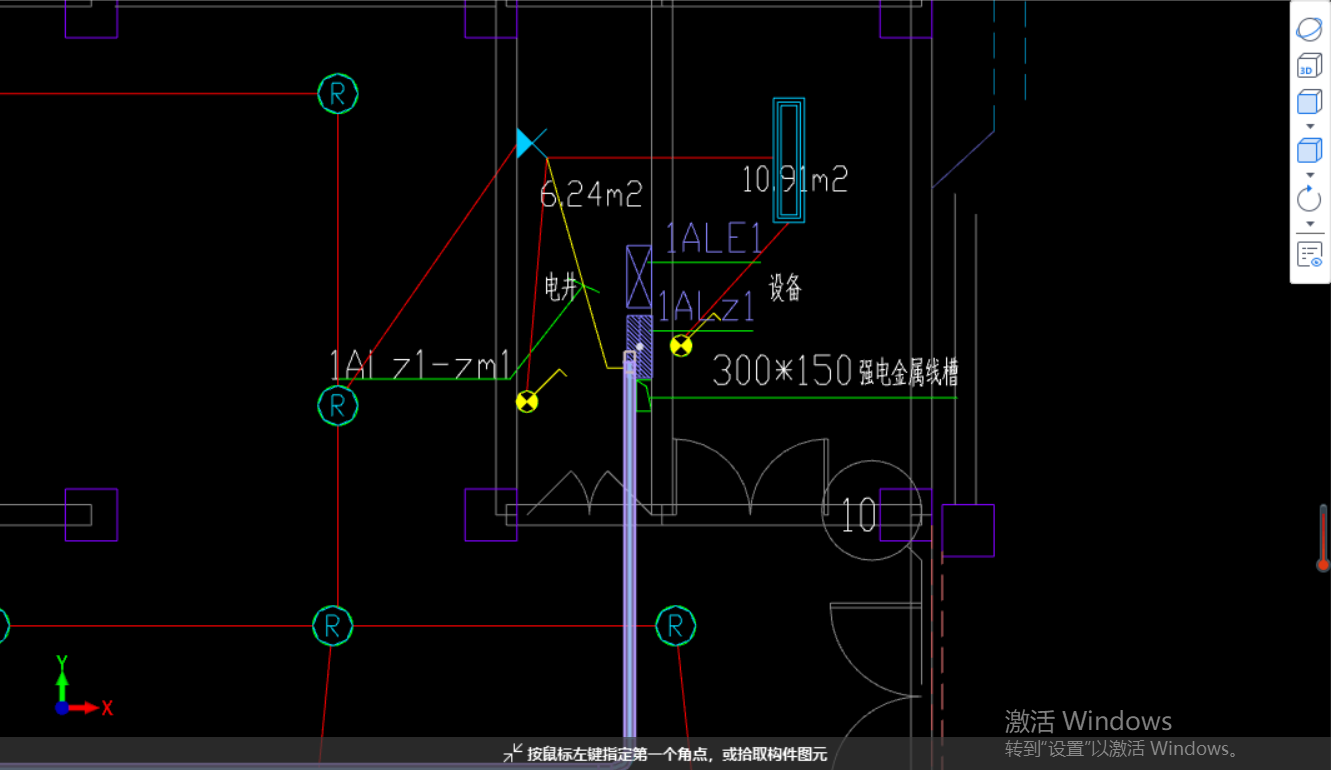Click the 强电金属线槽 annotation text
The height and width of the screenshot is (770, 1331).
coord(909,373)
